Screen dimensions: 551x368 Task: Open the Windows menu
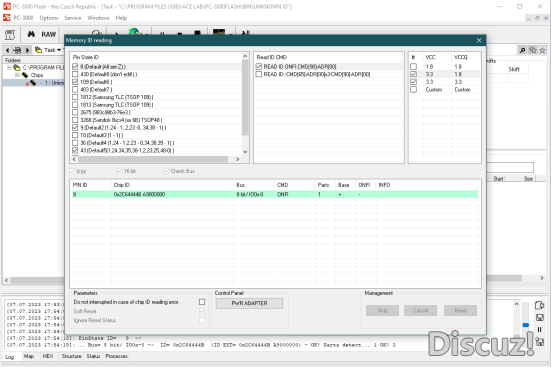click(98, 18)
